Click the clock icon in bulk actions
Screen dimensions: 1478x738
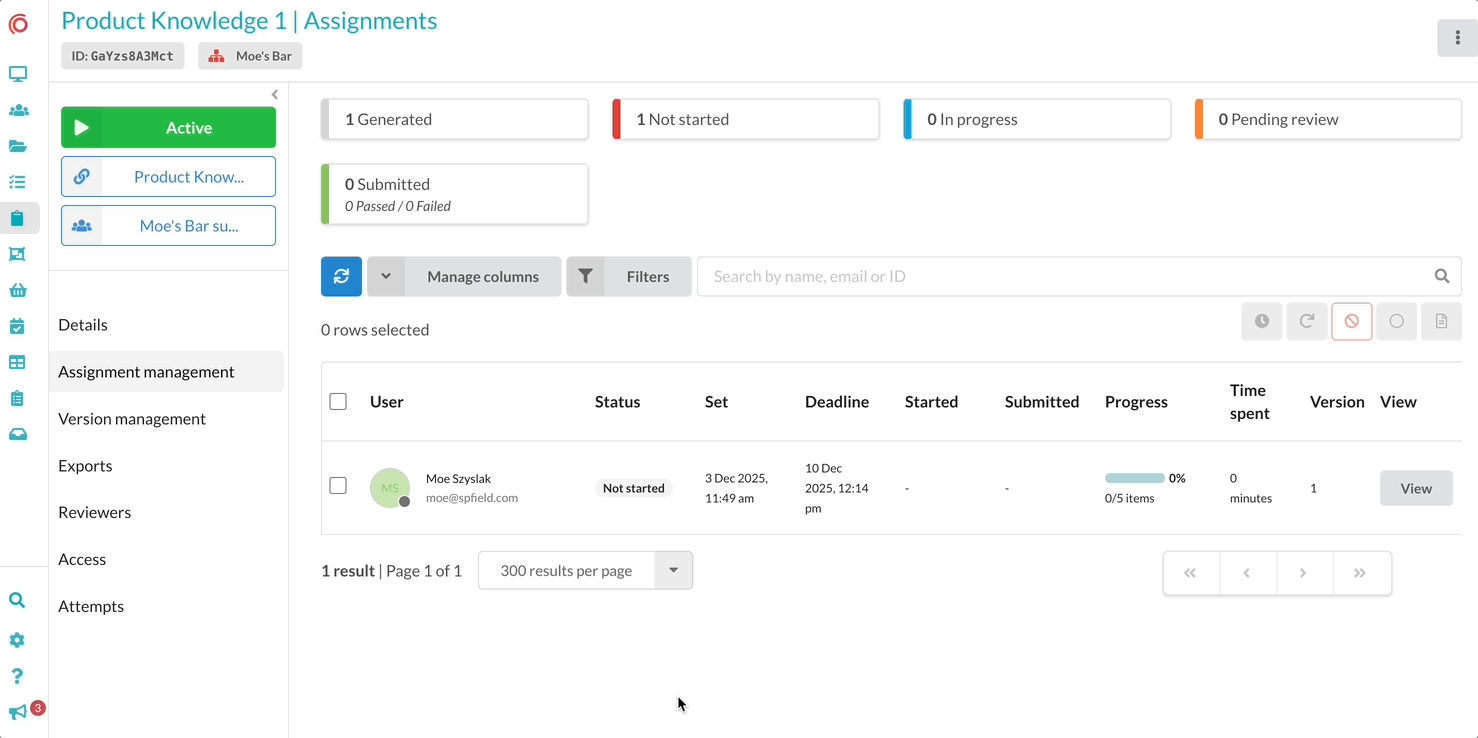pyautogui.click(x=1262, y=322)
